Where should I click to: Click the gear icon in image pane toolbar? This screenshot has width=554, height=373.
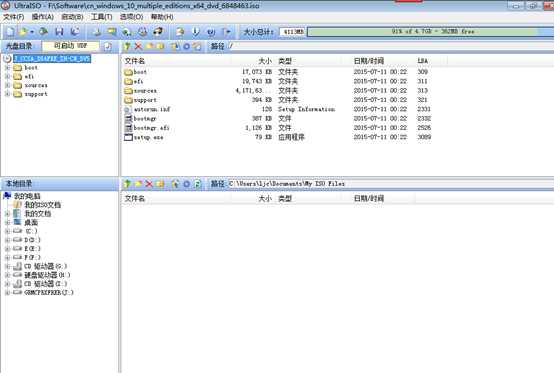tap(187, 46)
